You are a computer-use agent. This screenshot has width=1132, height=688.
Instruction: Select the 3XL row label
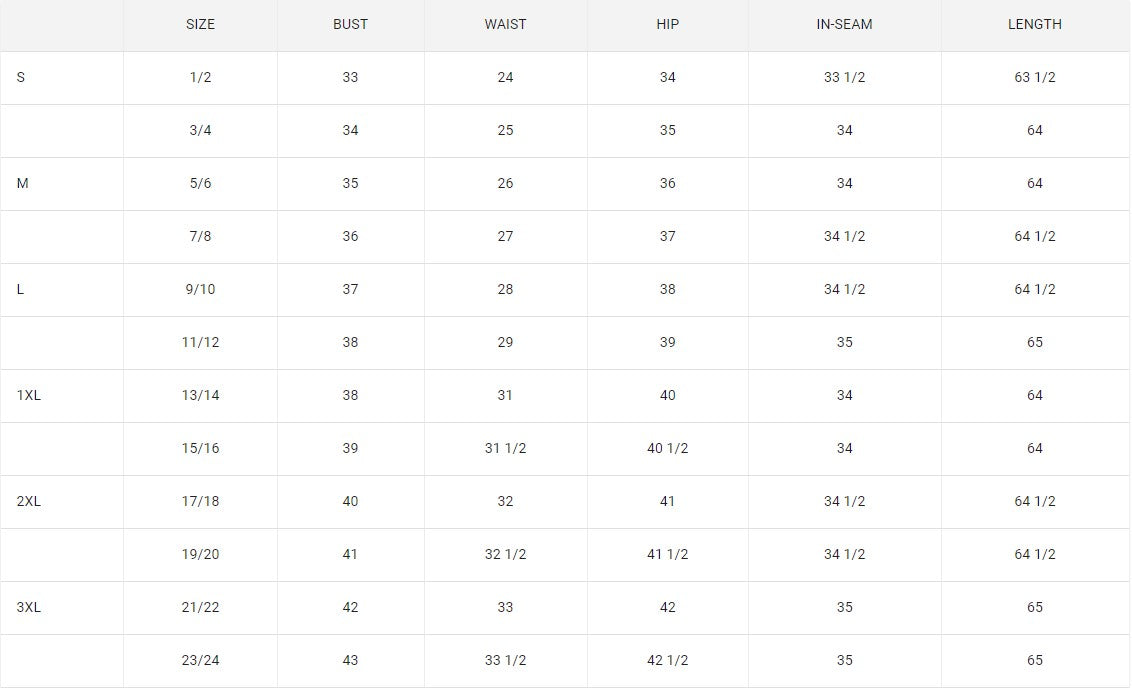coord(29,607)
